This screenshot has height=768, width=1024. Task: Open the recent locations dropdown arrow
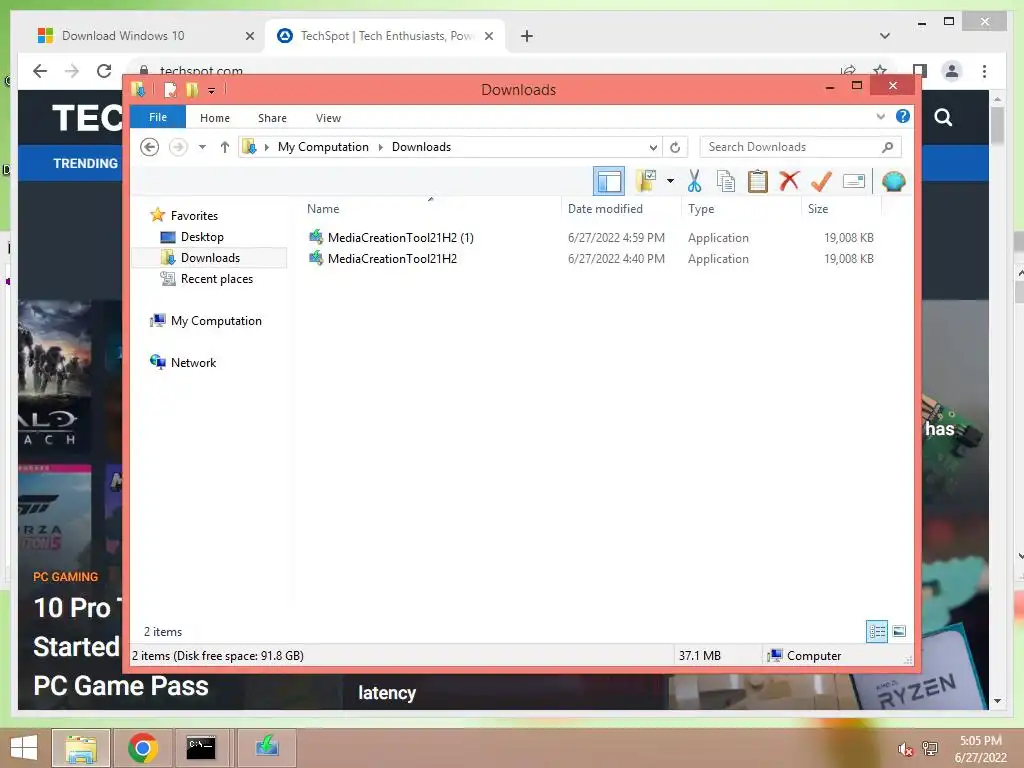(202, 147)
